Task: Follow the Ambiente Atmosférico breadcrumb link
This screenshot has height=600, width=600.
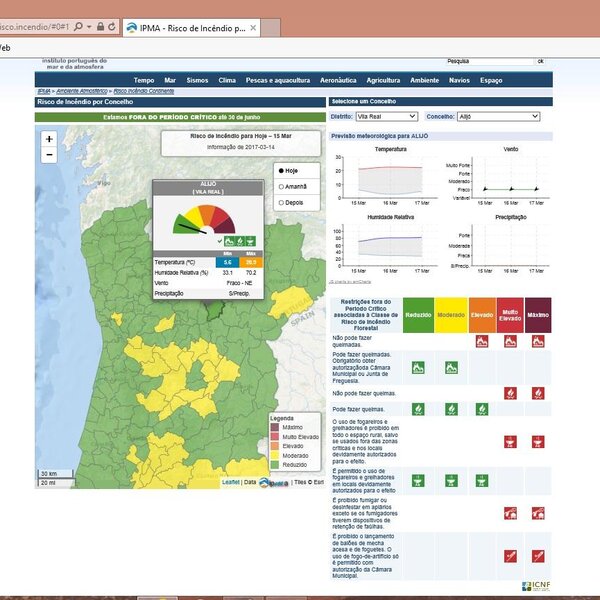Action: (x=82, y=91)
